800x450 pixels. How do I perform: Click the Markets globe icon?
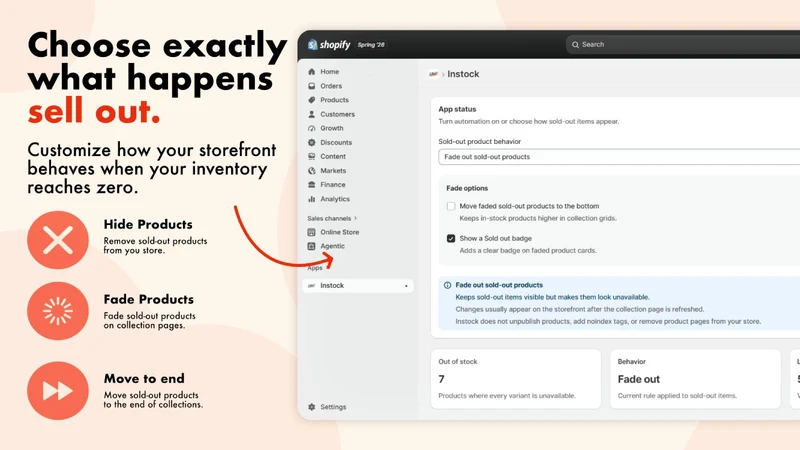click(312, 171)
